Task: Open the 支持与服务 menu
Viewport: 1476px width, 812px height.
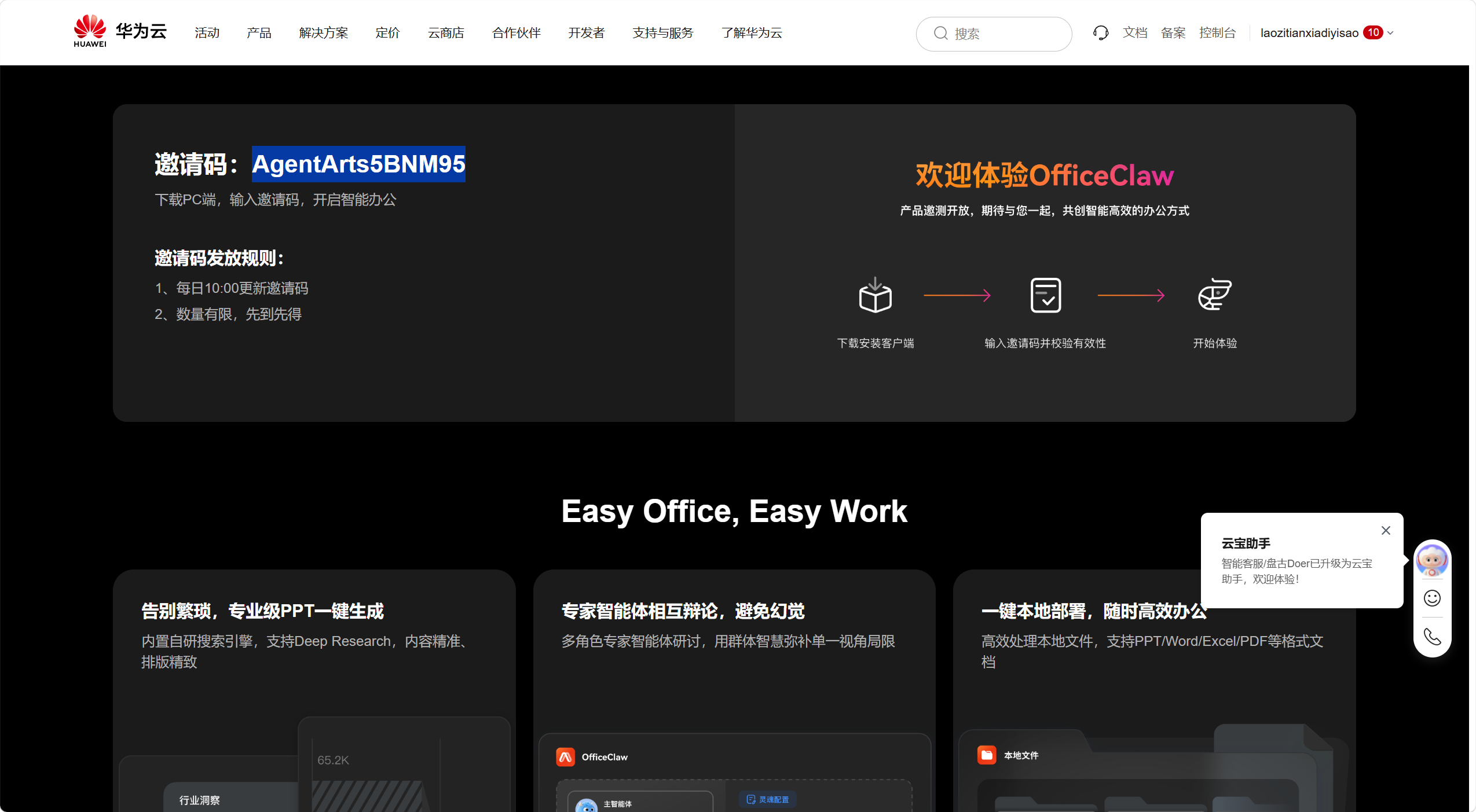Action: pos(662,33)
